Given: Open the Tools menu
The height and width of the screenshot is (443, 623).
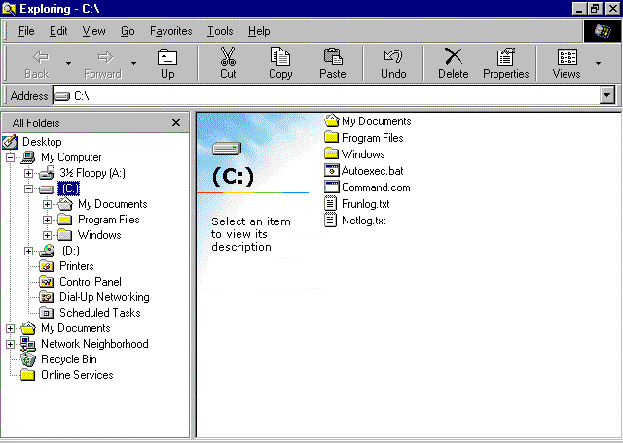Looking at the screenshot, I should [220, 31].
